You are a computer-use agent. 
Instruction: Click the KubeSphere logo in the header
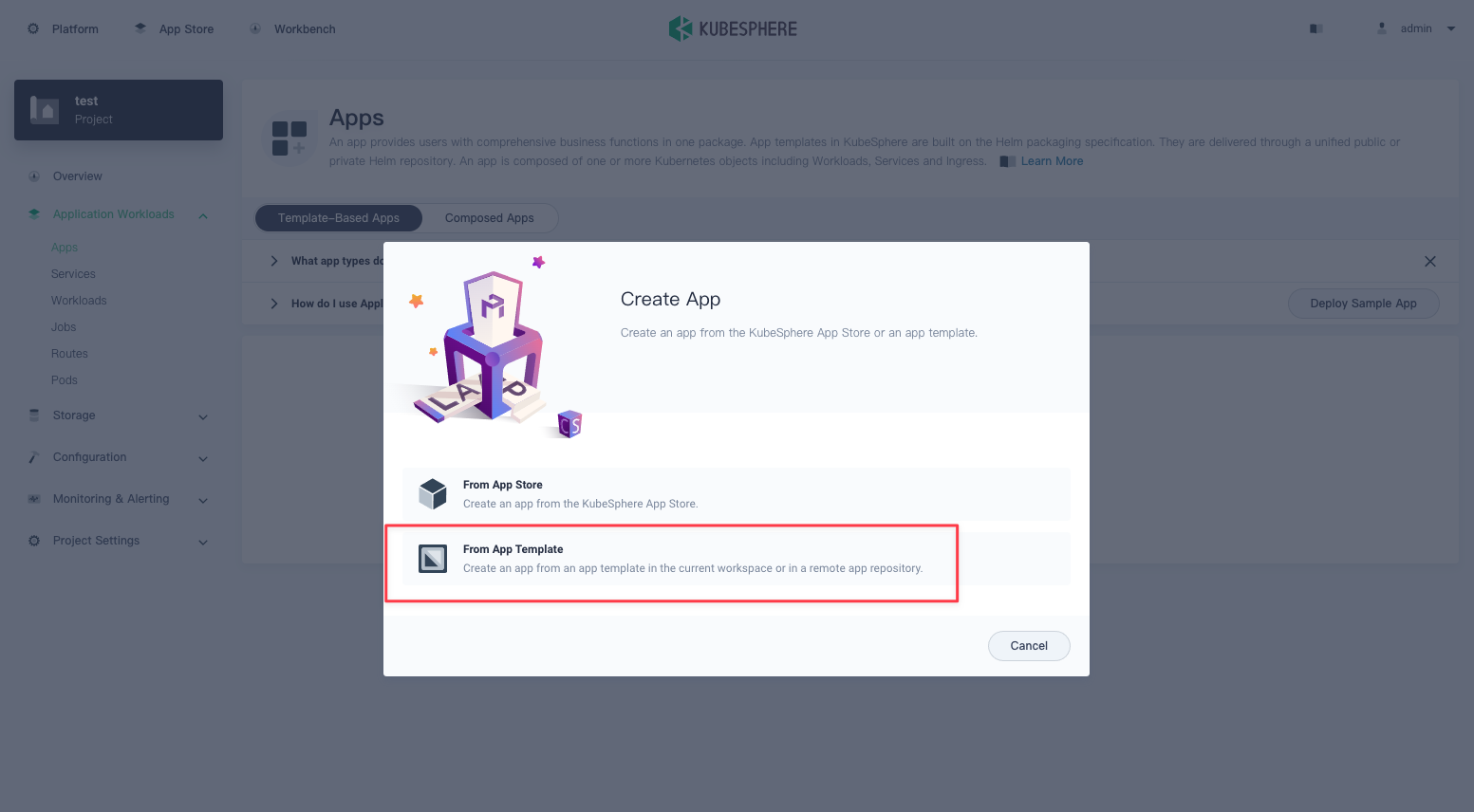pos(733,28)
